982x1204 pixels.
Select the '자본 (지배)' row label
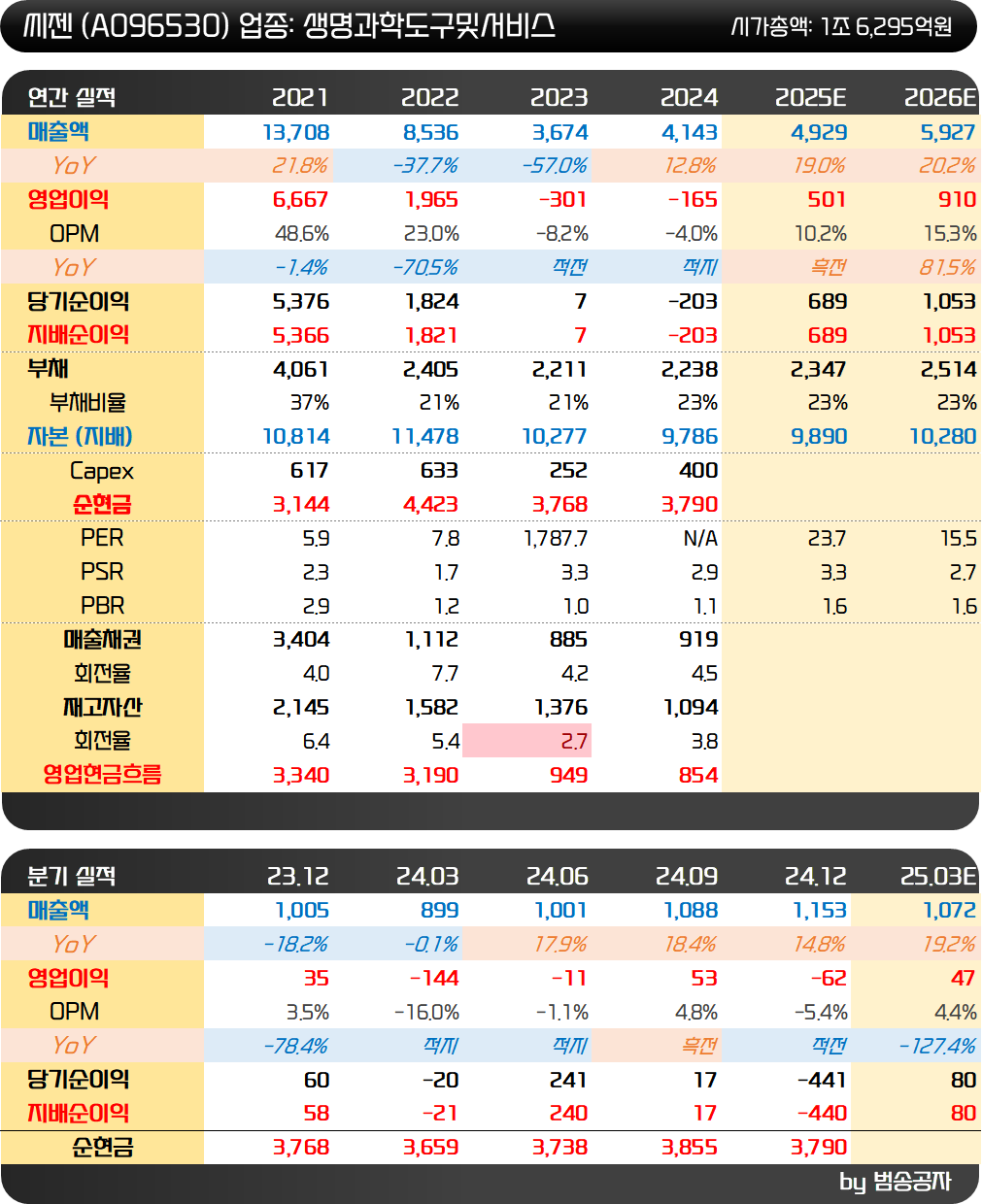click(x=80, y=437)
